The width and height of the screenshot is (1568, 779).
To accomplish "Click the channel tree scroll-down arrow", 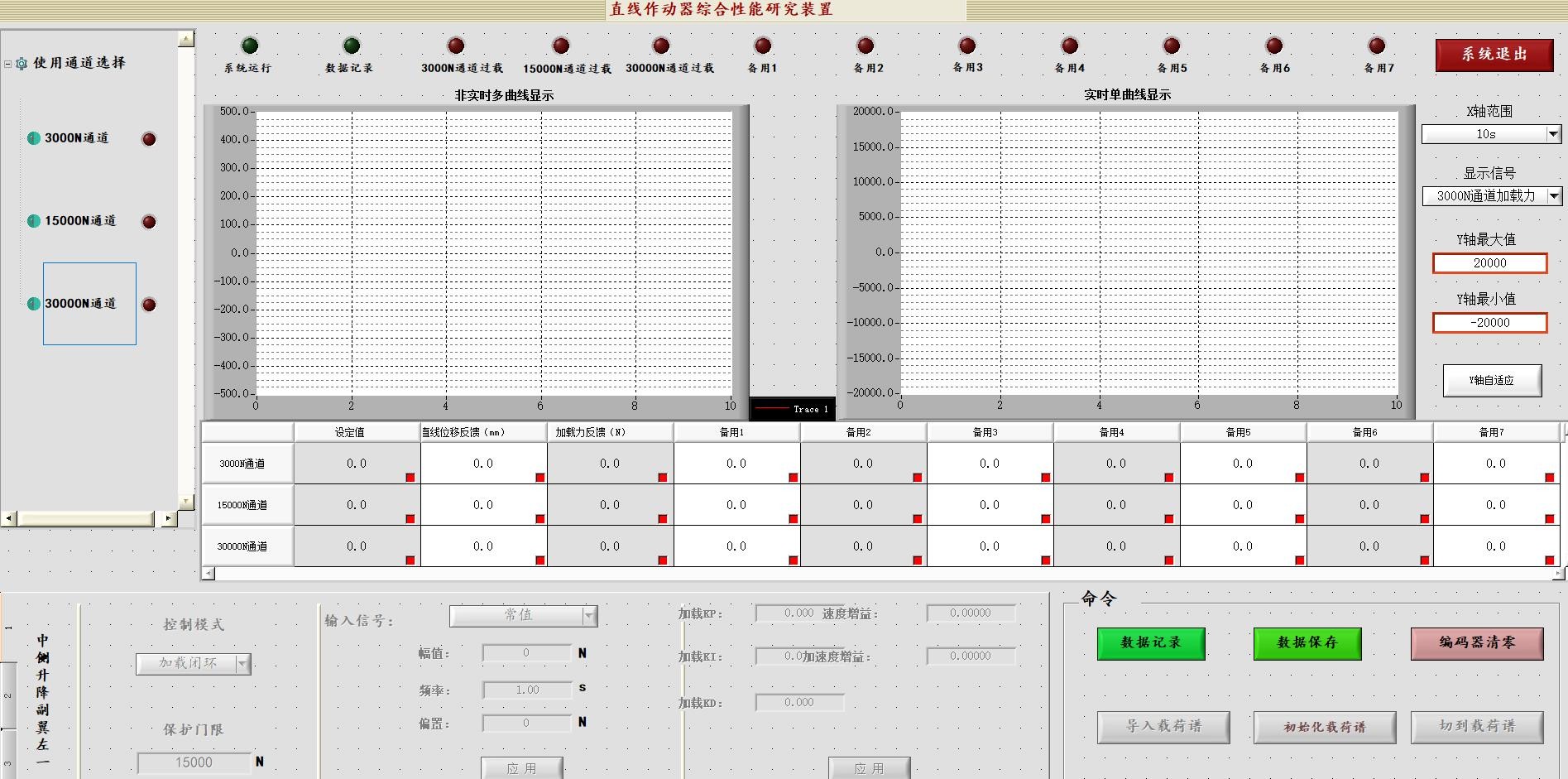I will pyautogui.click(x=186, y=503).
